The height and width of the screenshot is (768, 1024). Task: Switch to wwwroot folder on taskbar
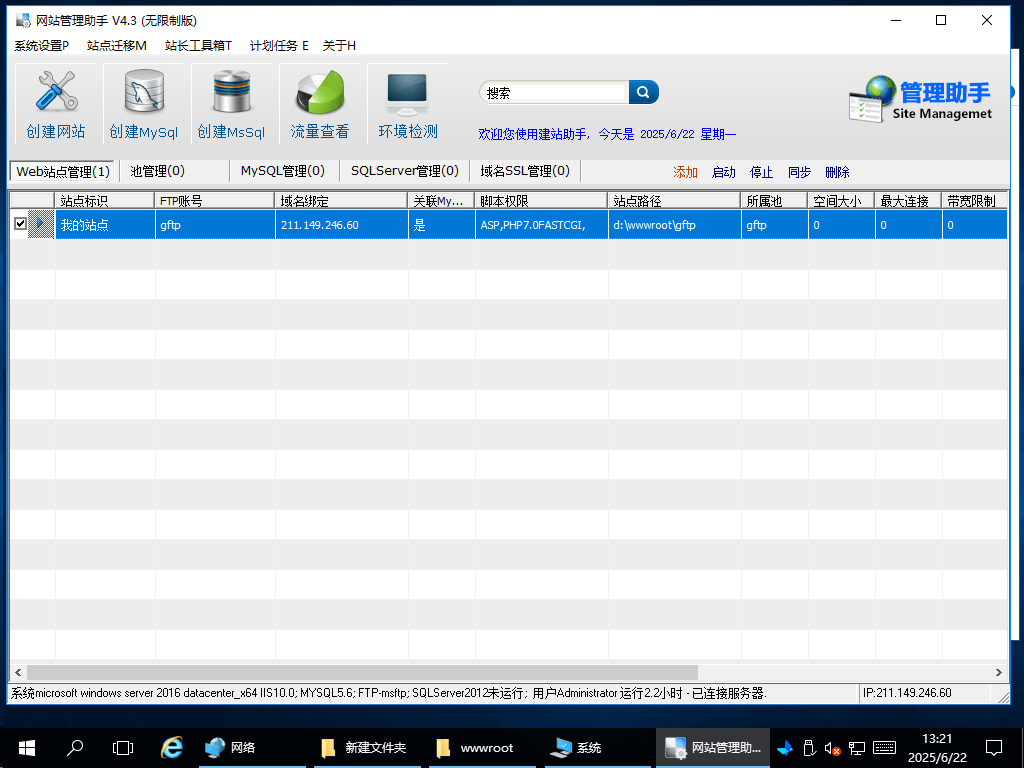click(482, 748)
